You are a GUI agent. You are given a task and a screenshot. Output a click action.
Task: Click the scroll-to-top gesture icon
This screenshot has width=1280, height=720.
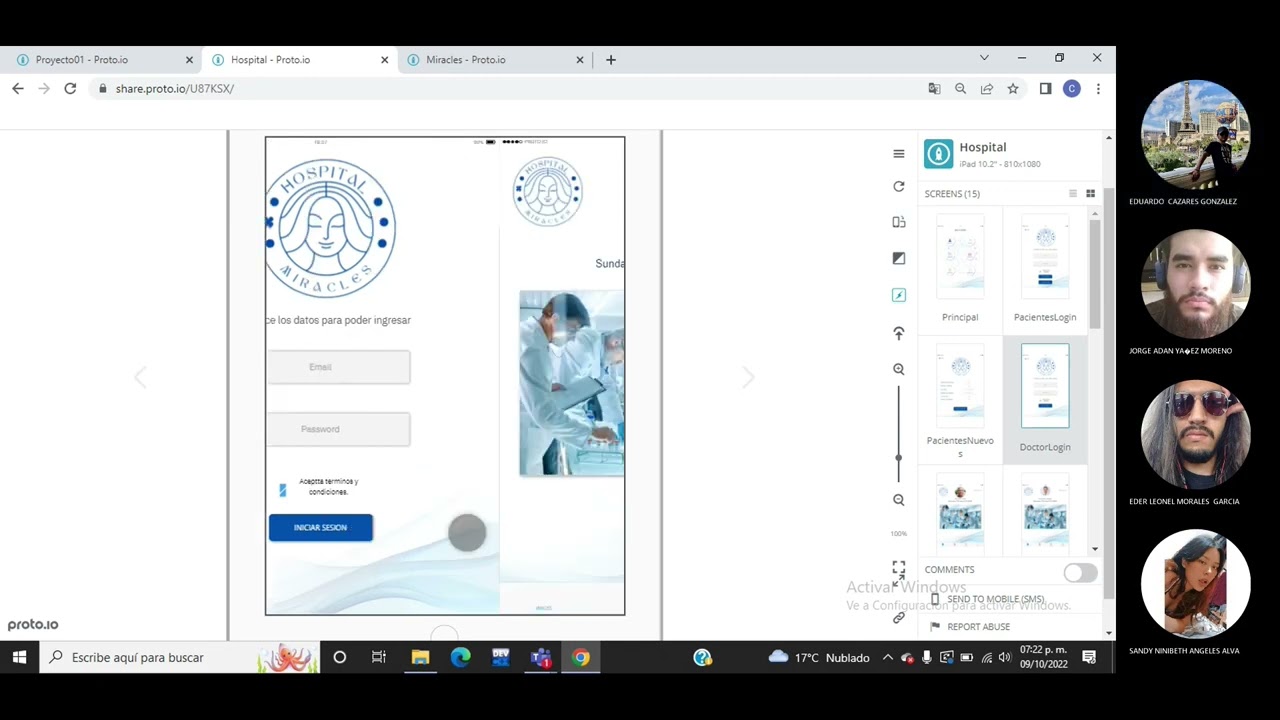pyautogui.click(x=899, y=333)
